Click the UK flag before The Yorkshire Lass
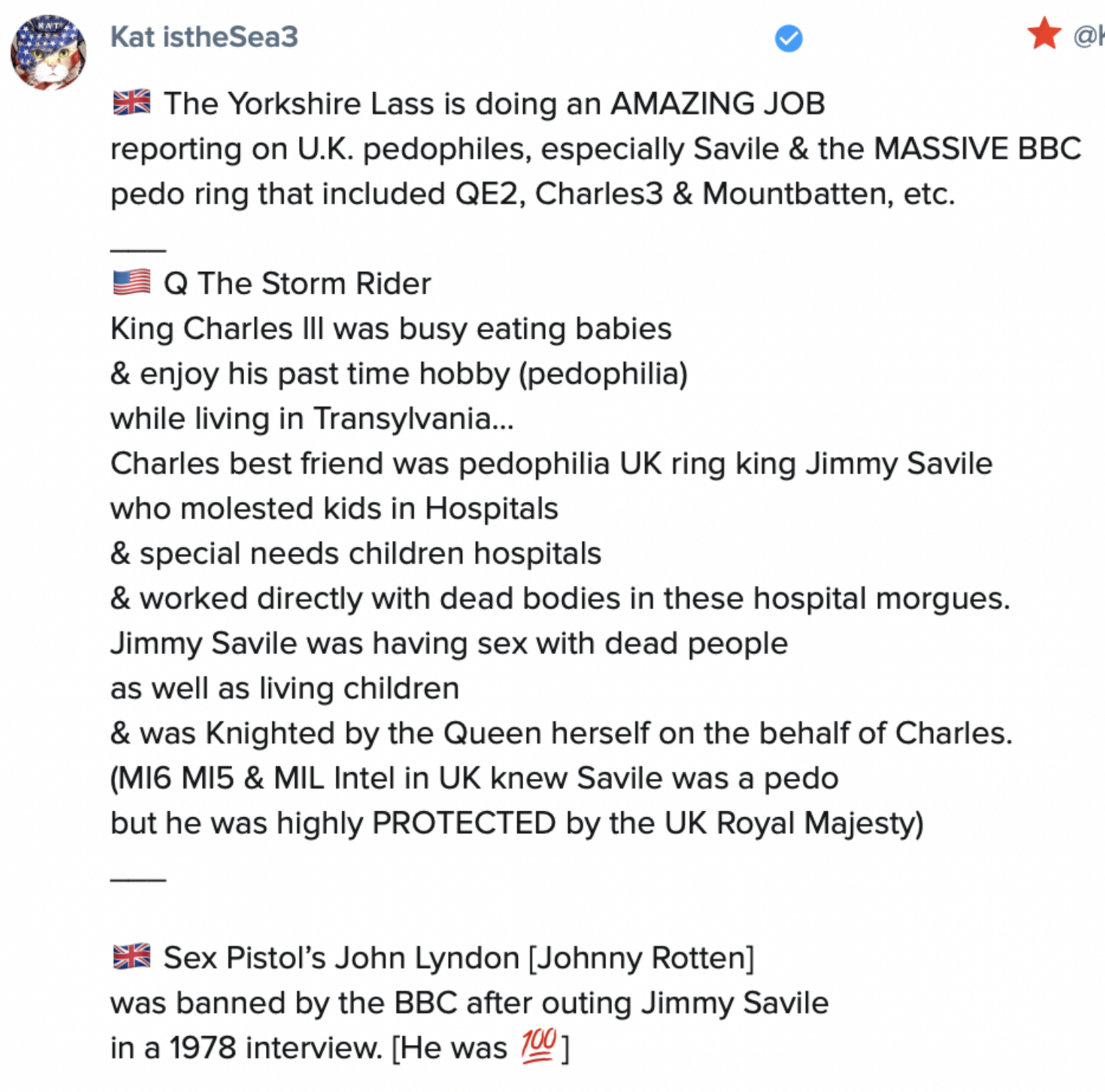Viewport: 1105px width, 1092px height. pyautogui.click(x=132, y=102)
